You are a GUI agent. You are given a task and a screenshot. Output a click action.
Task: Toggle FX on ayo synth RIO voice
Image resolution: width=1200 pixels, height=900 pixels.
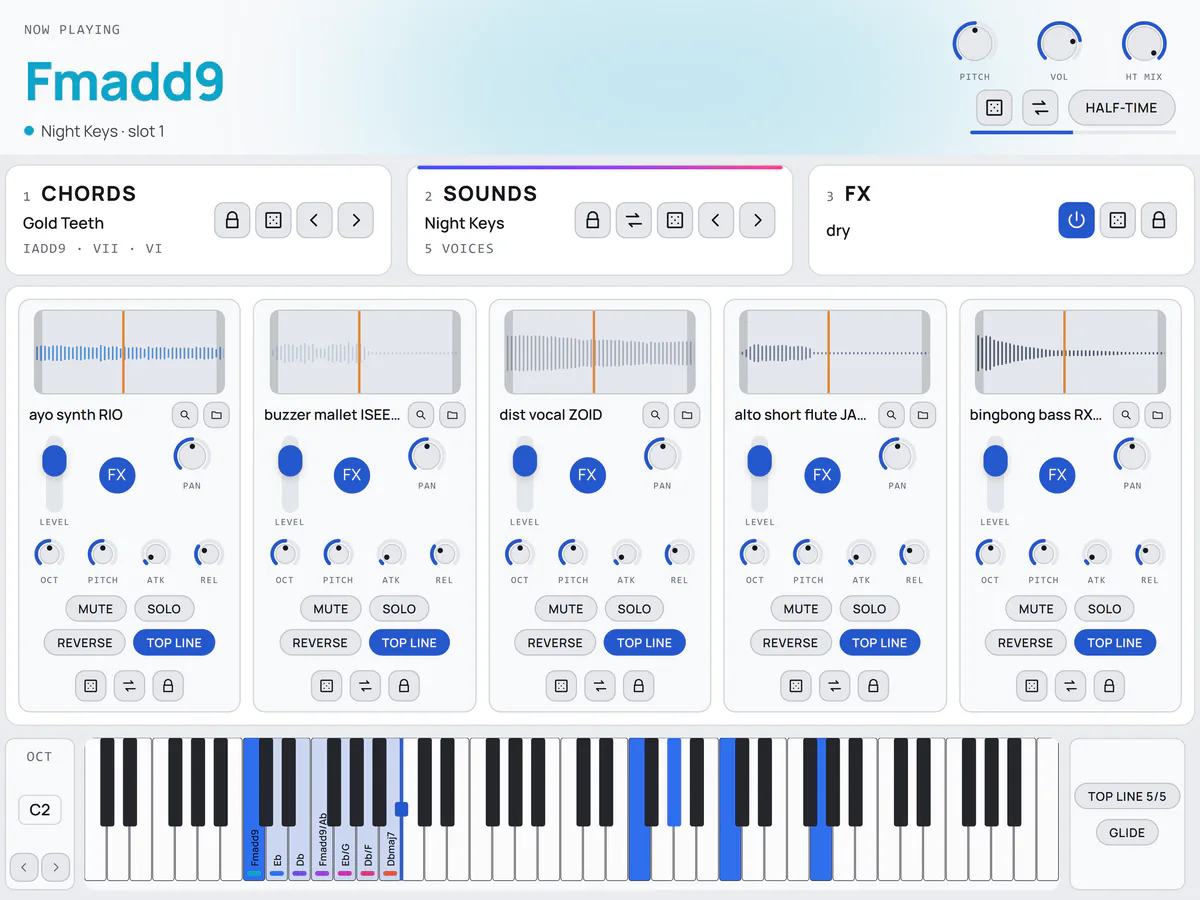coord(117,475)
